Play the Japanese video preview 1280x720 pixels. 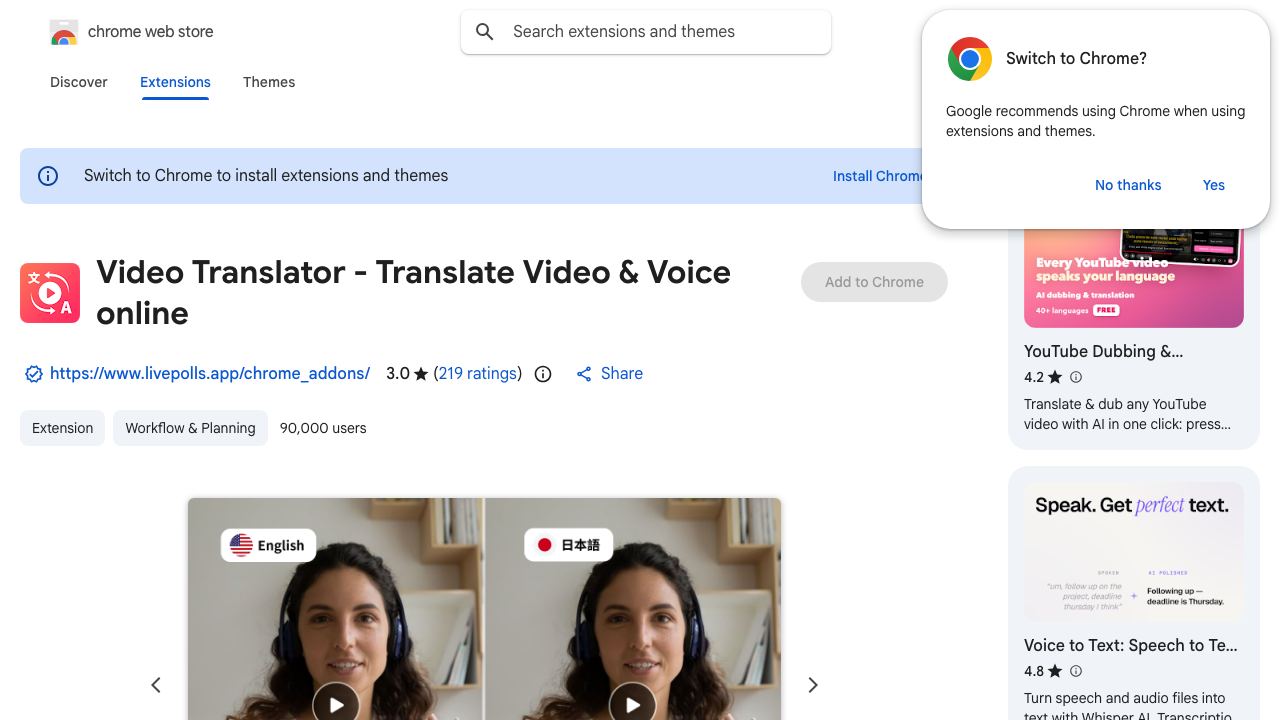coord(632,704)
